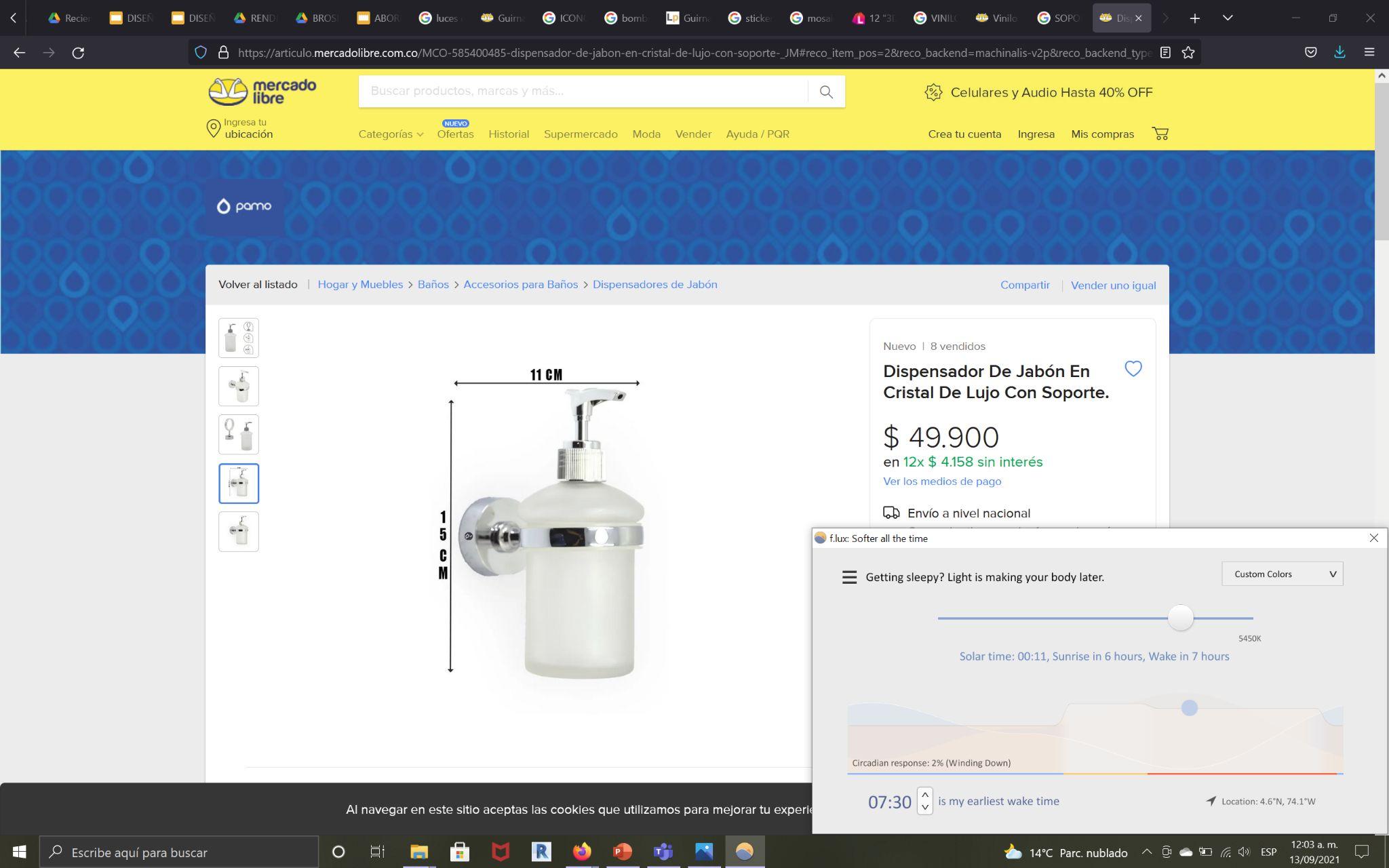This screenshot has width=1389, height=868.
Task: Toggle Firefox reader view icon
Action: click(x=1165, y=52)
